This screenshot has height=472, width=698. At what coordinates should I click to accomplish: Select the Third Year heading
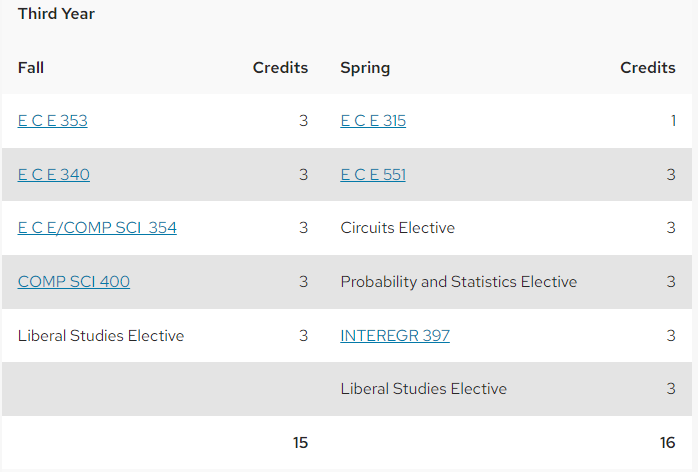(56, 14)
